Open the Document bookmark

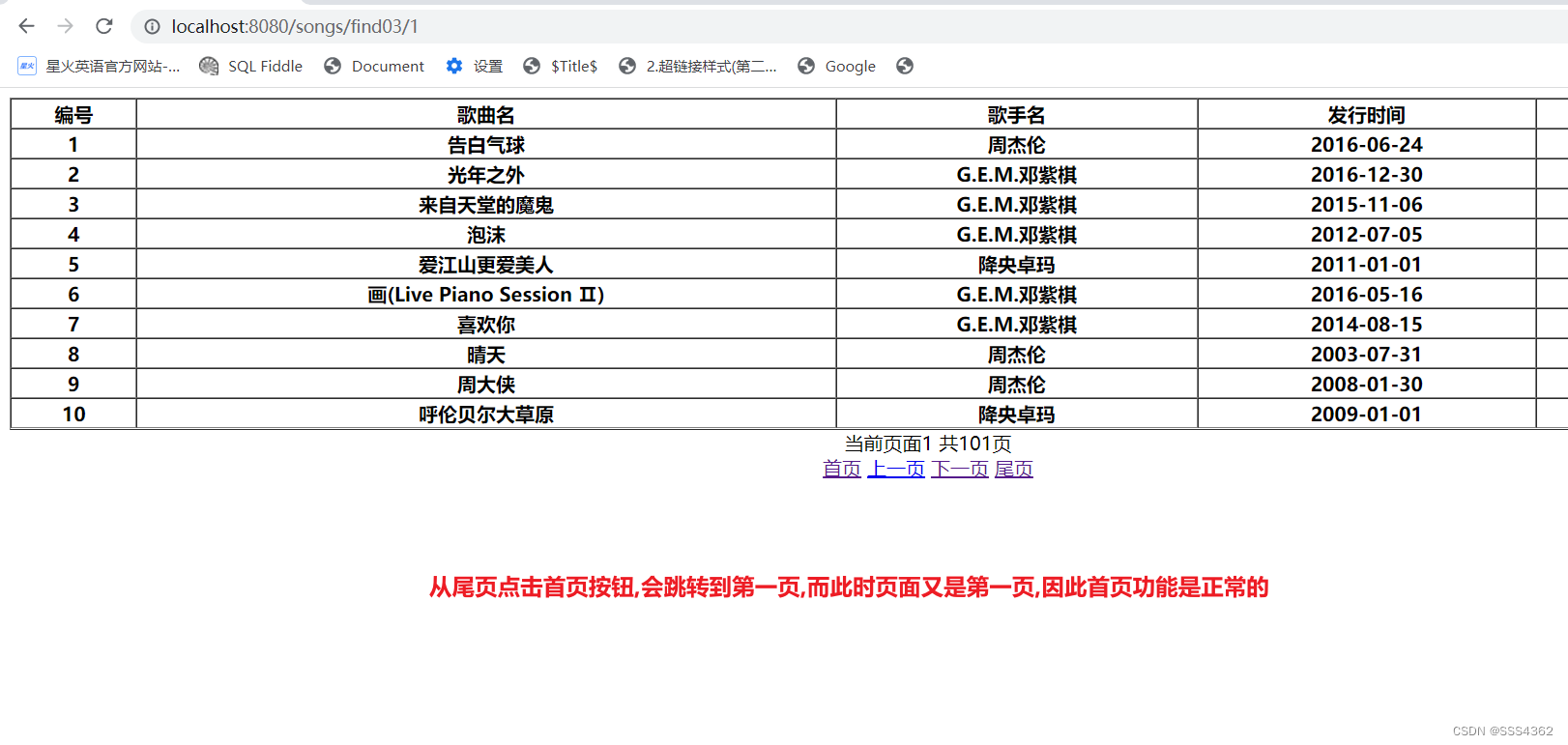coord(374,66)
